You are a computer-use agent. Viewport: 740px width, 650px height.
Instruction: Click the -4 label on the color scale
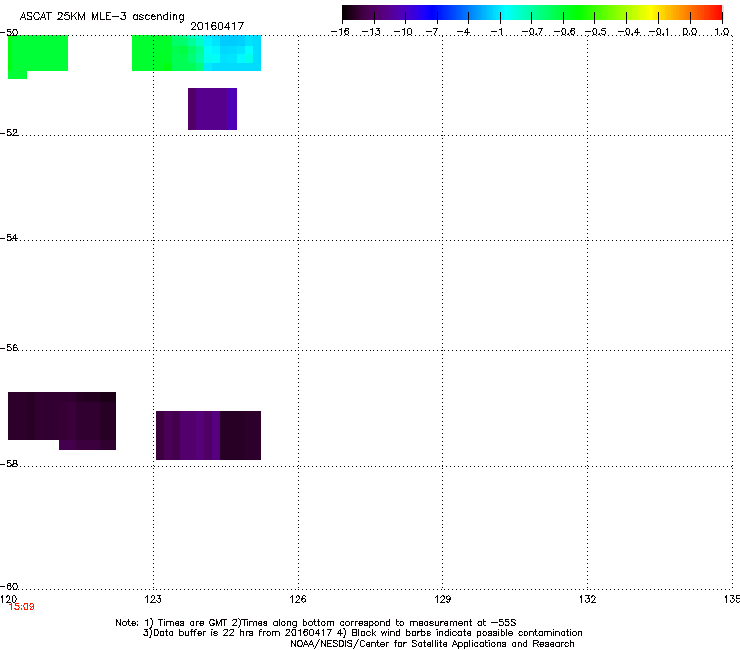(x=463, y=32)
